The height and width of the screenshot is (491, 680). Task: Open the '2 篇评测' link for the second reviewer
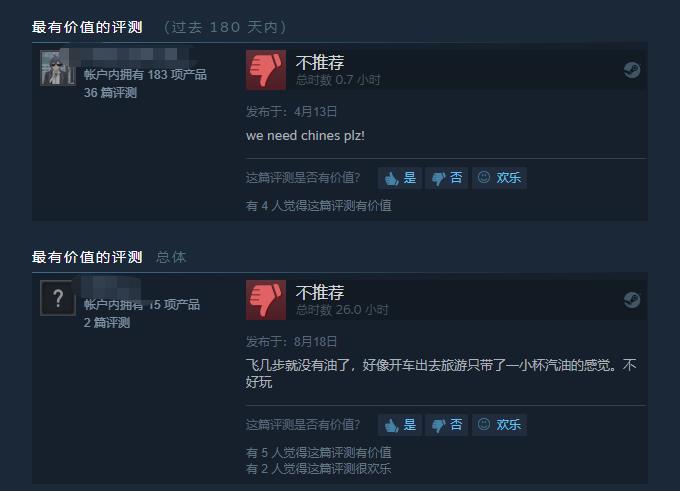pos(107,322)
